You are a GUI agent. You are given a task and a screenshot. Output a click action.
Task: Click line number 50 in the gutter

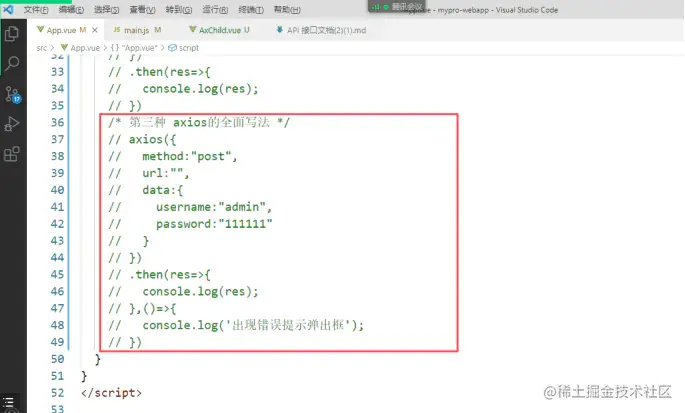pos(57,359)
